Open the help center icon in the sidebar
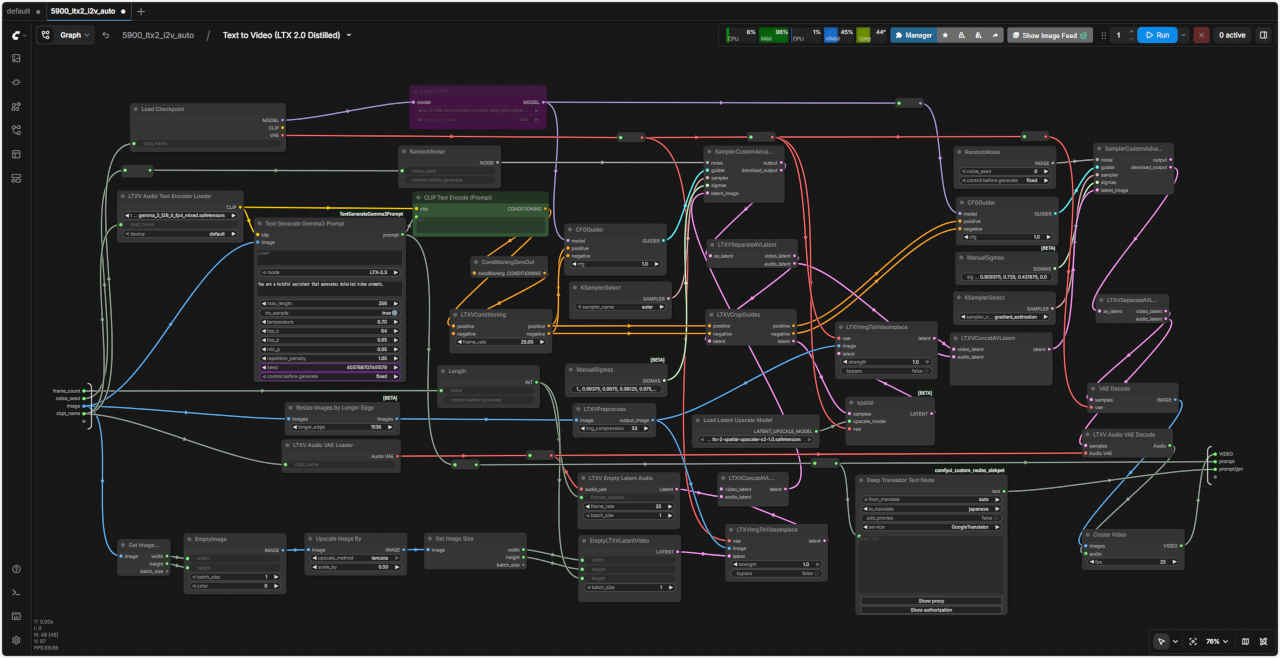The height and width of the screenshot is (658, 1280). pos(16,569)
